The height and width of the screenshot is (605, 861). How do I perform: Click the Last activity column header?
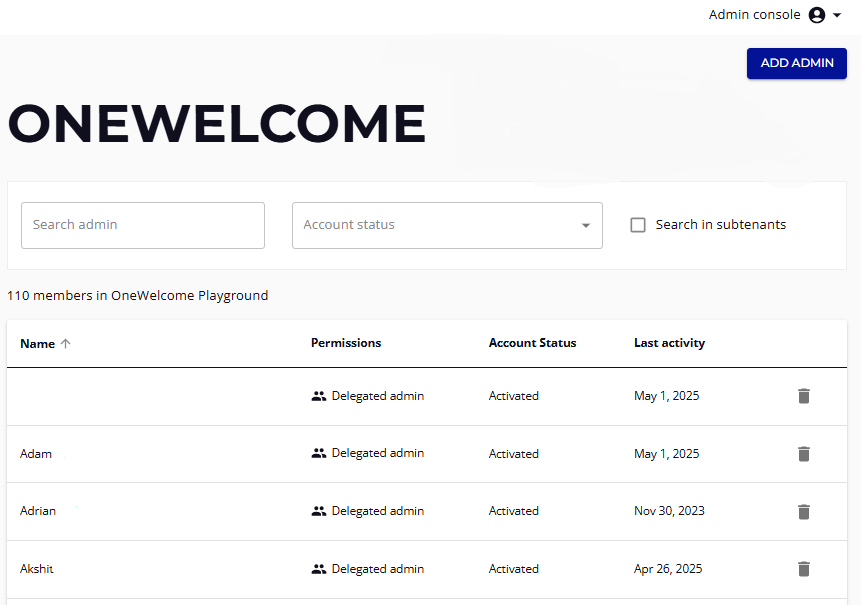pos(669,343)
